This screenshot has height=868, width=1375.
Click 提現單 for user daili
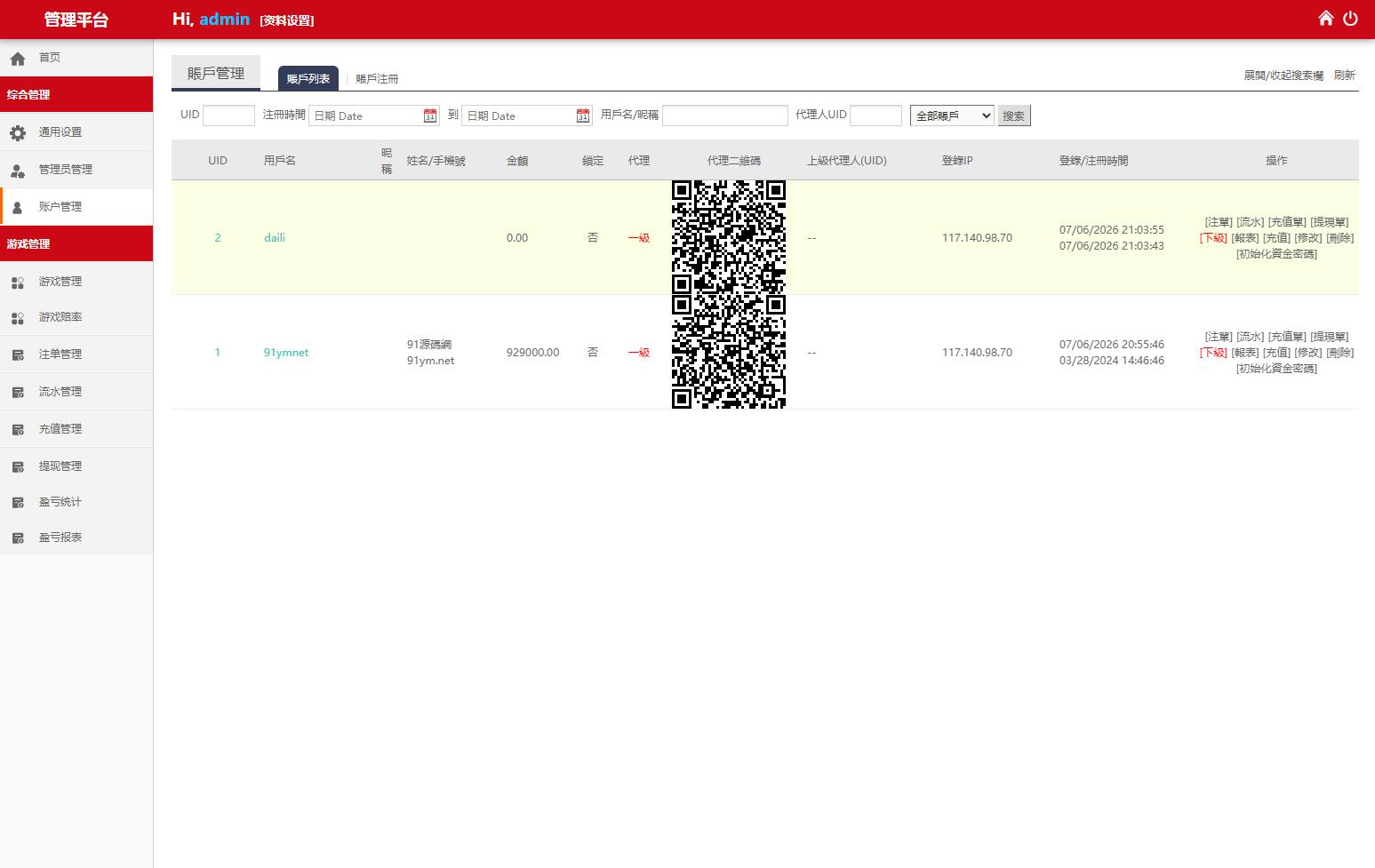pyautogui.click(x=1330, y=222)
